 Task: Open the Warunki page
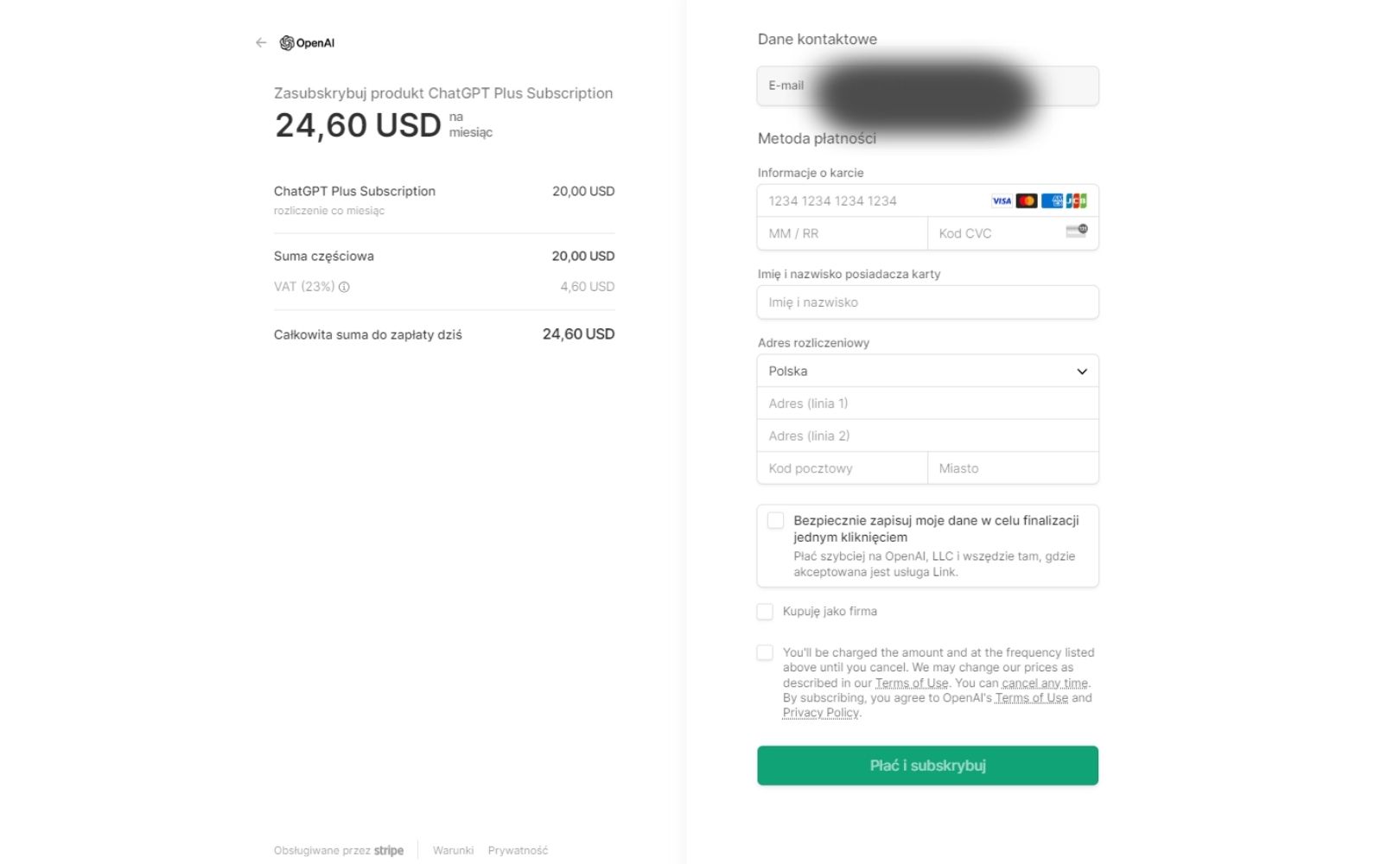click(453, 850)
